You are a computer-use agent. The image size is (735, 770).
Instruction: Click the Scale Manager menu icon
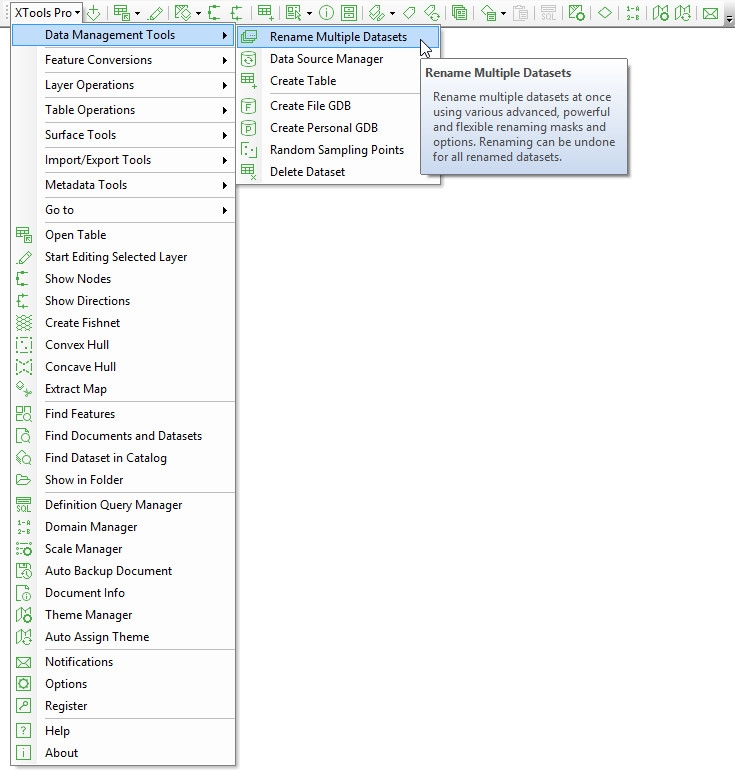(24, 549)
